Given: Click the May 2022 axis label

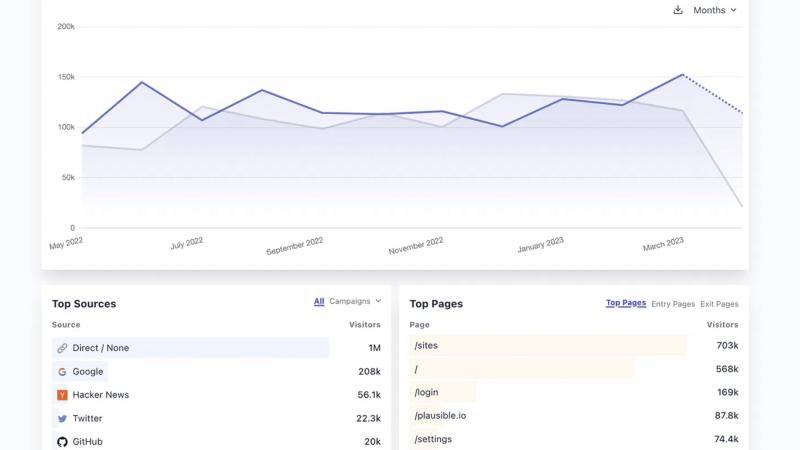Looking at the screenshot, I should [66, 243].
